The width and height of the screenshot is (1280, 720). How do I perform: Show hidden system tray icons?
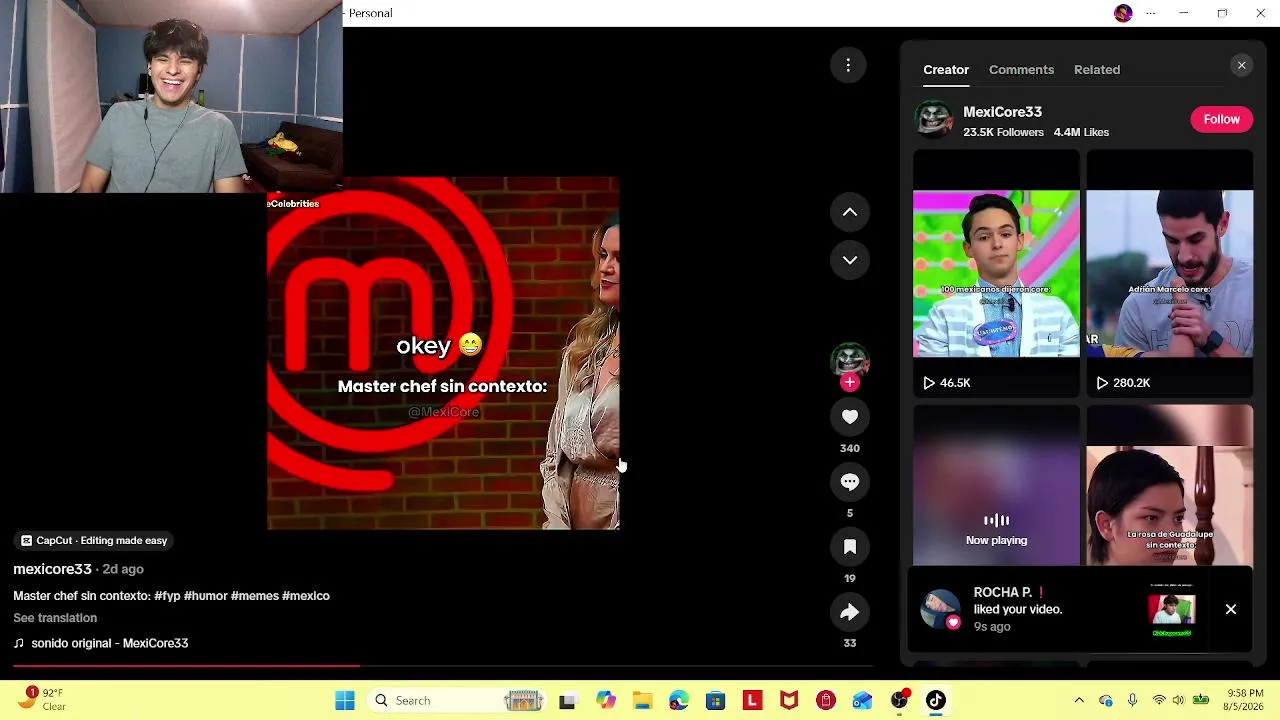coord(1079,700)
